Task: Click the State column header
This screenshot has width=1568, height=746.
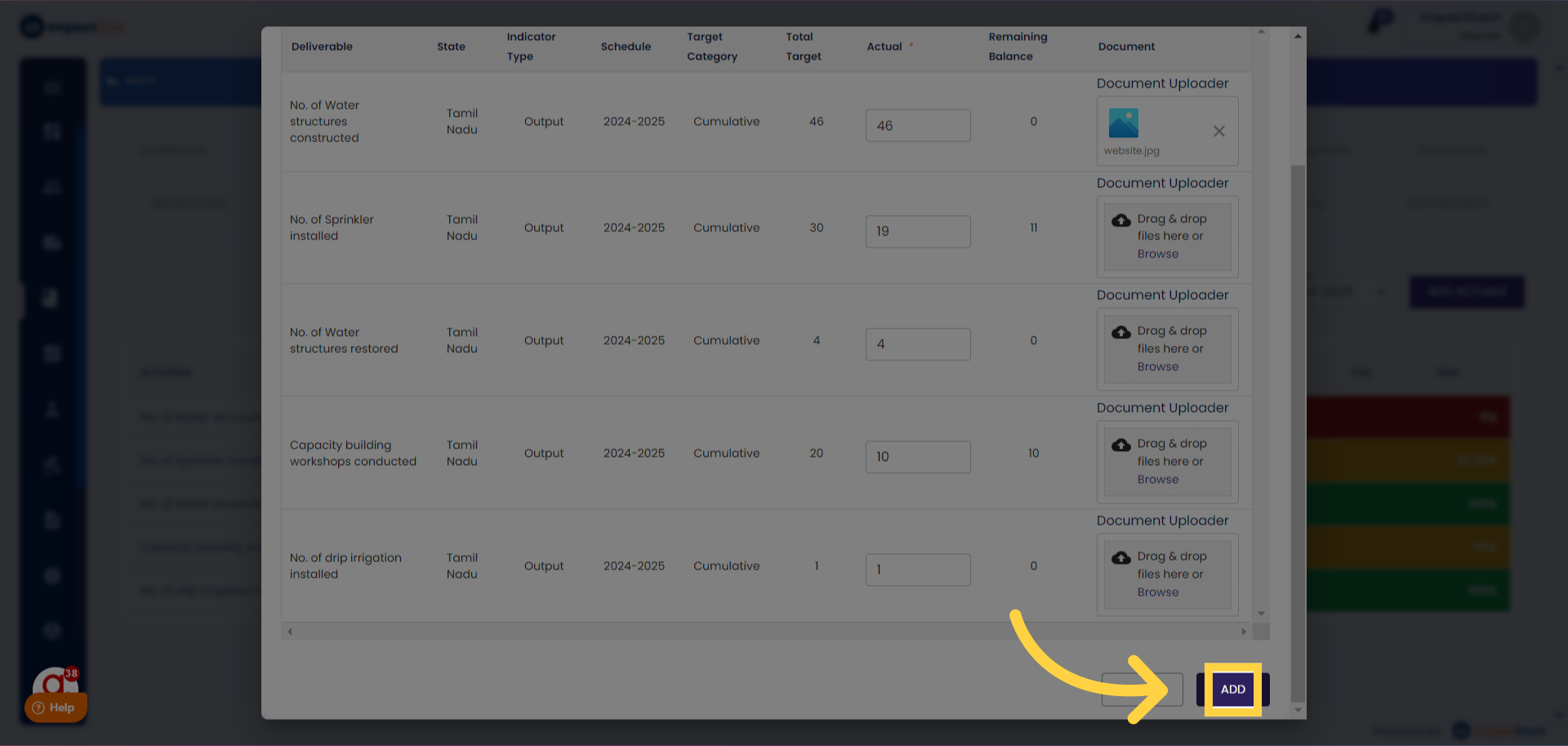Action: click(451, 47)
